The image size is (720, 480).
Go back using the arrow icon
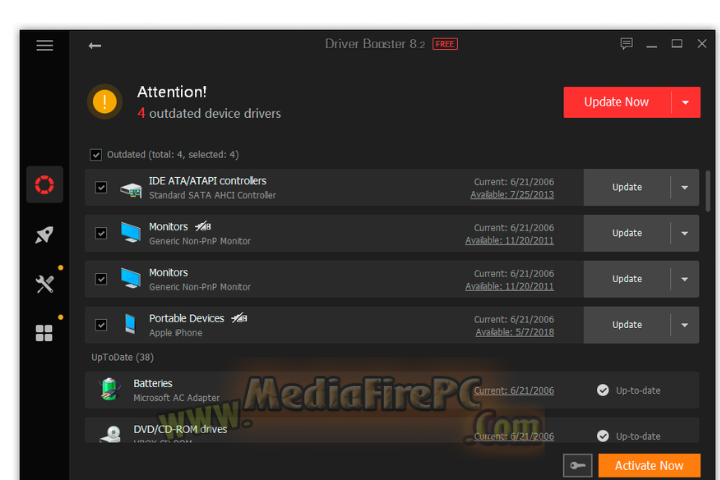(x=95, y=45)
